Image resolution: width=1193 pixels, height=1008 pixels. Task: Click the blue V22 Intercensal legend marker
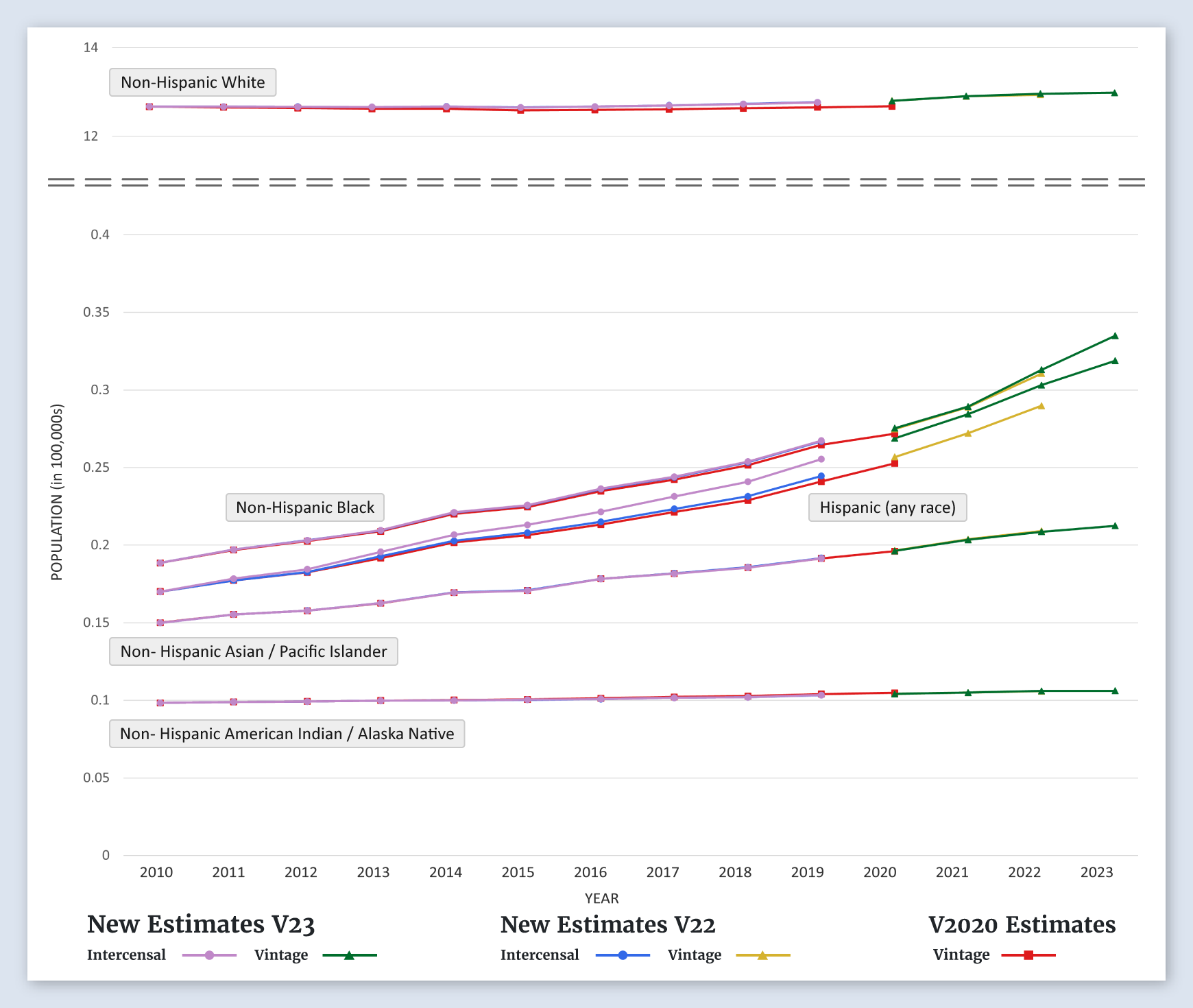(623, 955)
